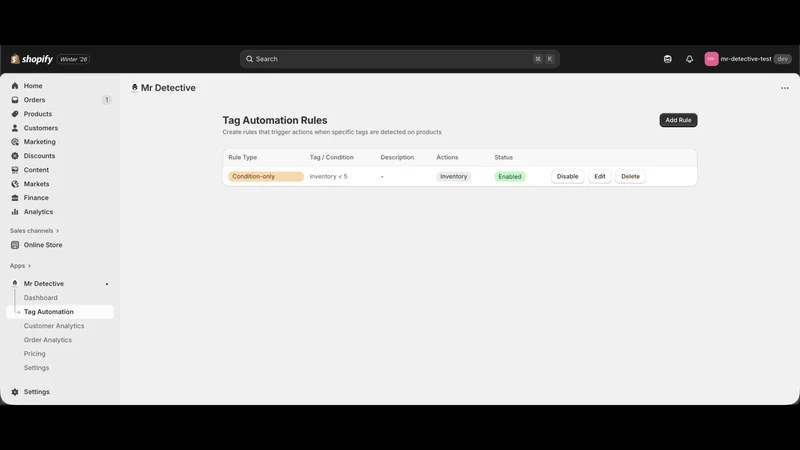Click the Mr Detective icon in page header
The height and width of the screenshot is (450, 800).
pos(135,88)
